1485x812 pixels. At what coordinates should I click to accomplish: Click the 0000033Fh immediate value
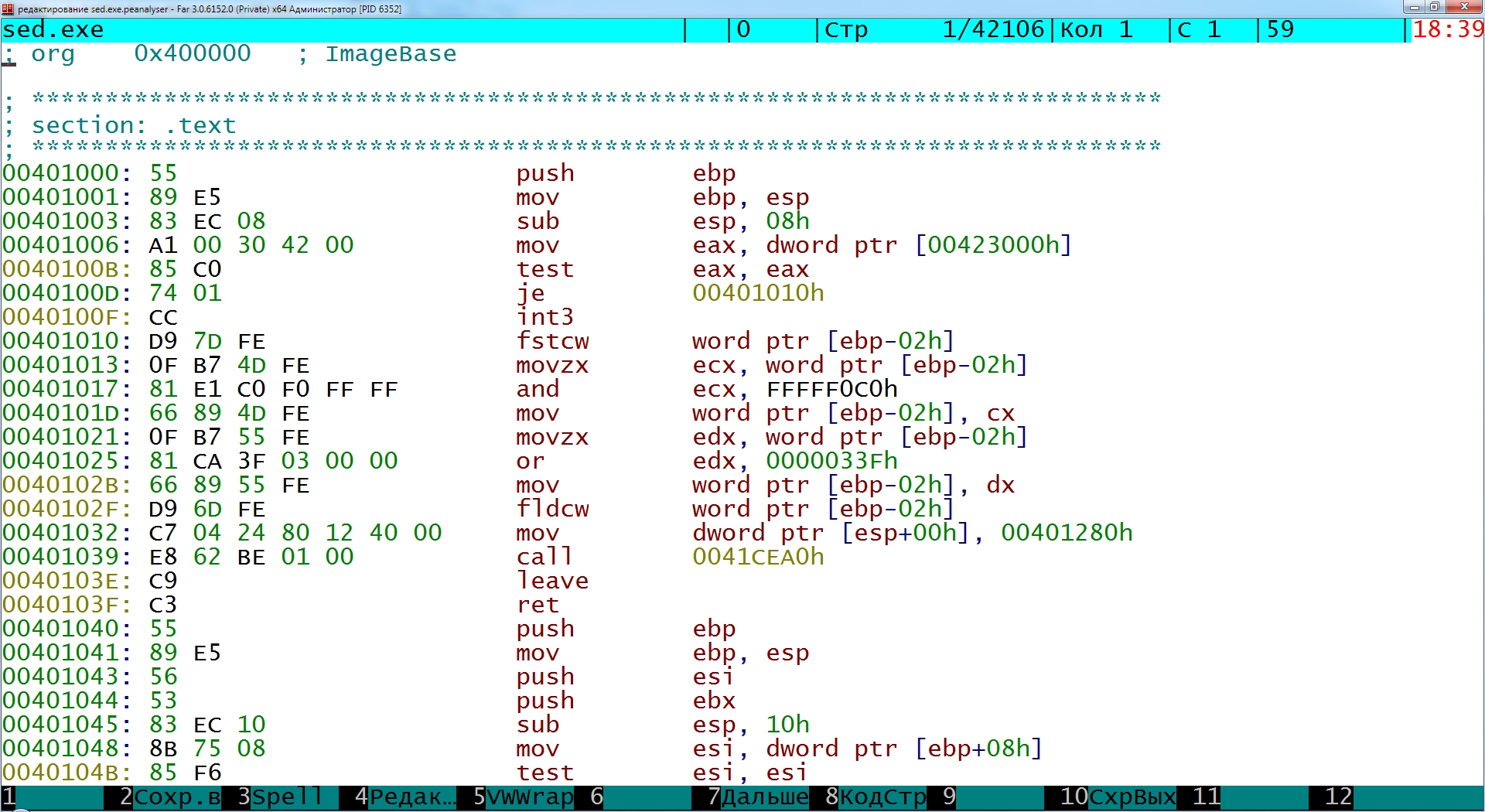tap(831, 461)
